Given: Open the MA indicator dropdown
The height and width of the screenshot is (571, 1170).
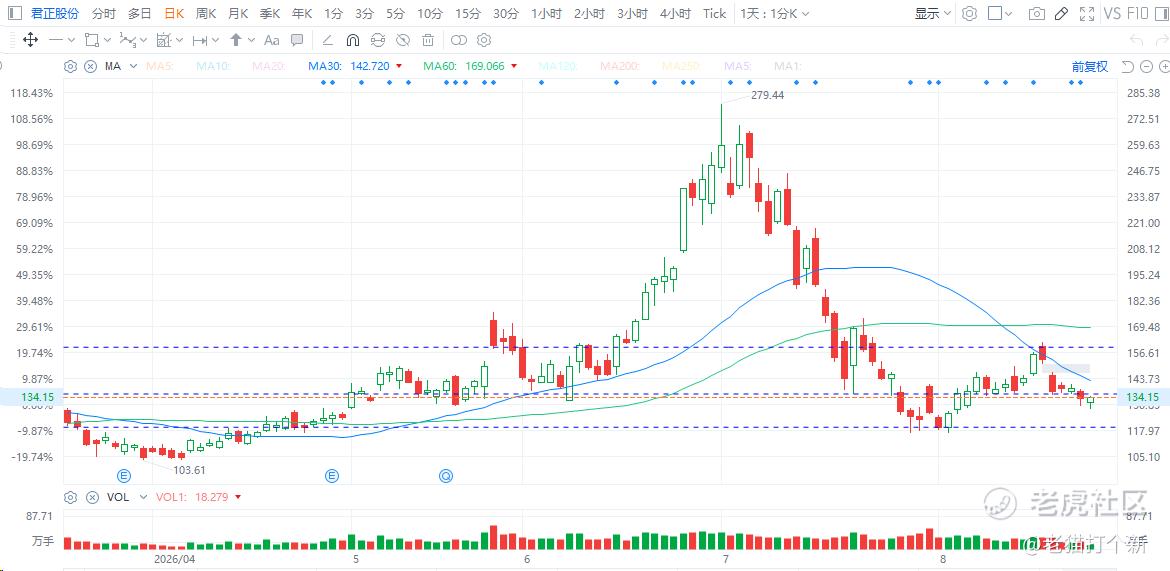Looking at the screenshot, I should coord(133,66).
